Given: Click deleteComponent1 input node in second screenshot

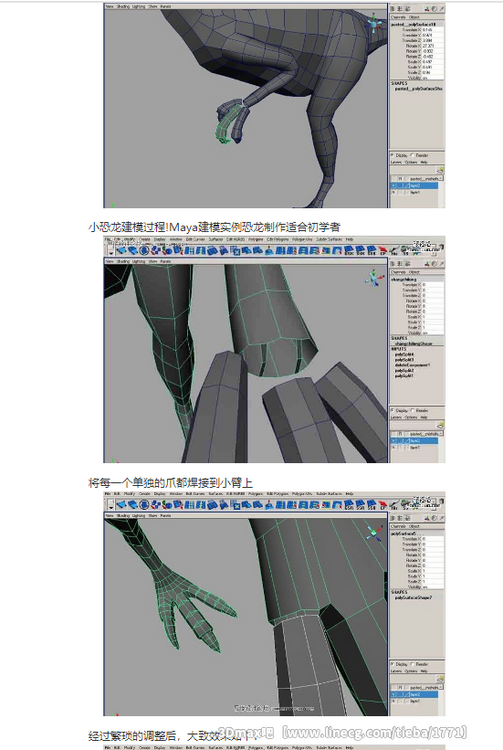Looking at the screenshot, I should pos(412,365).
